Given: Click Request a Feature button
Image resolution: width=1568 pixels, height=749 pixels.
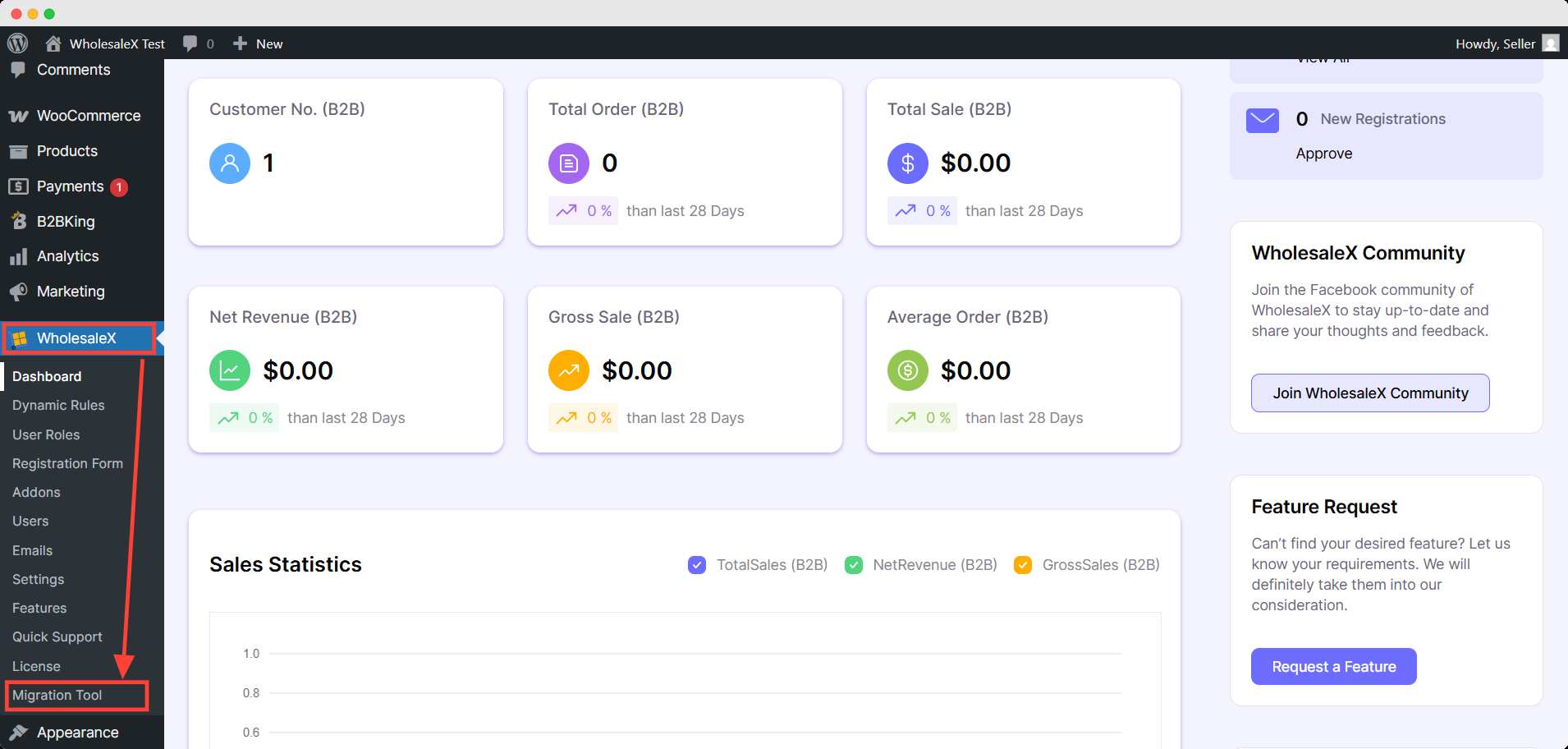Looking at the screenshot, I should point(1333,667).
